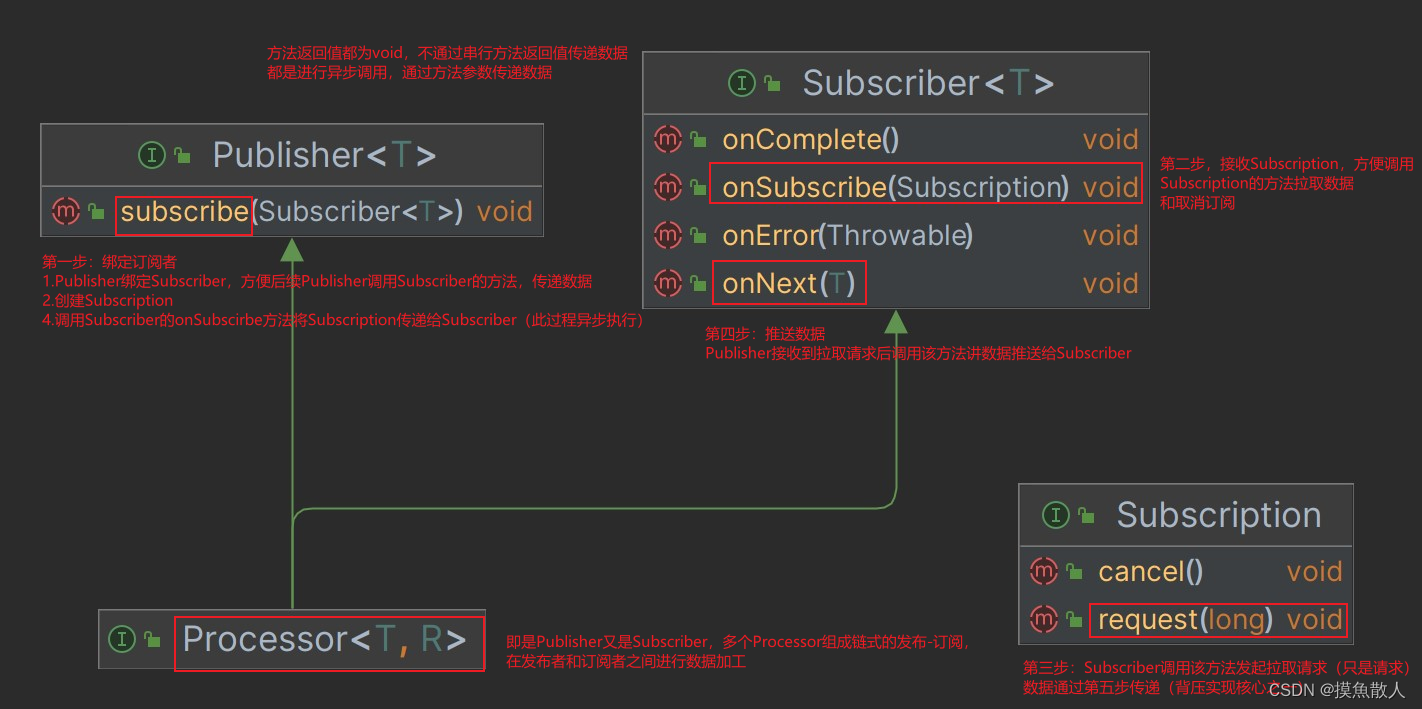This screenshot has width=1422, height=709.
Task: Click the Publisher<T> class title
Action: pos(324,155)
